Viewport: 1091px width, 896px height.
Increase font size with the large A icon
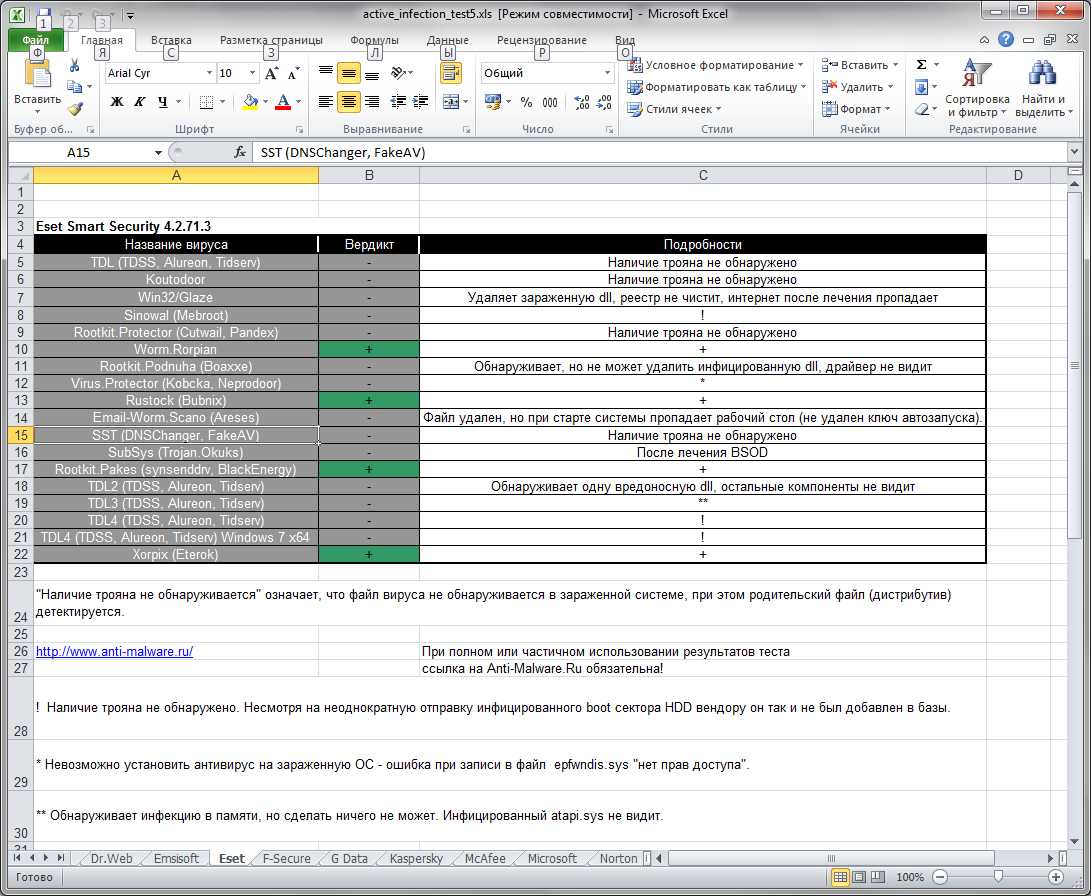tap(272, 73)
